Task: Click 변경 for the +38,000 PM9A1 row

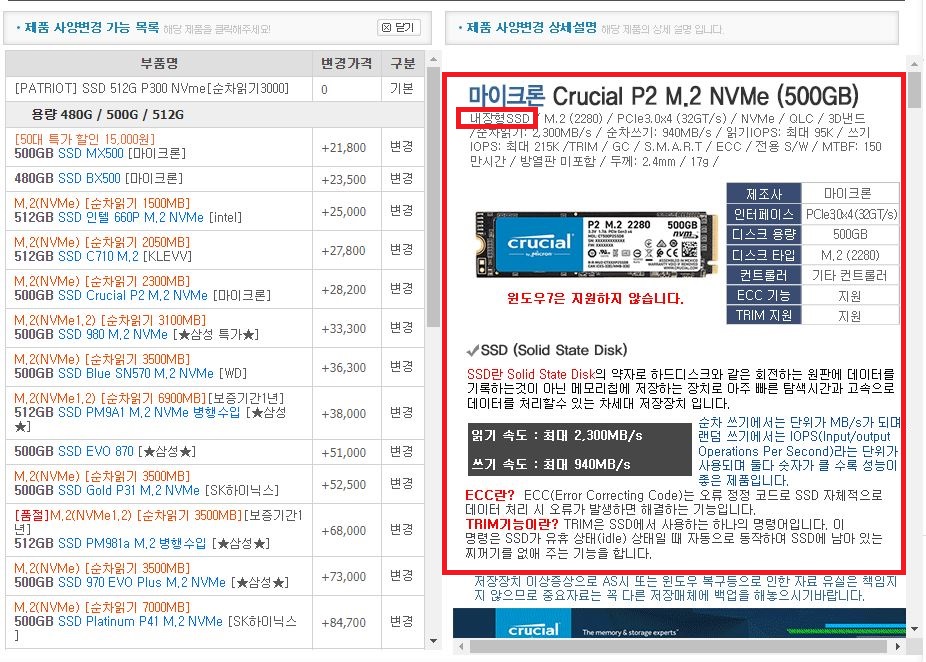Action: 402,412
